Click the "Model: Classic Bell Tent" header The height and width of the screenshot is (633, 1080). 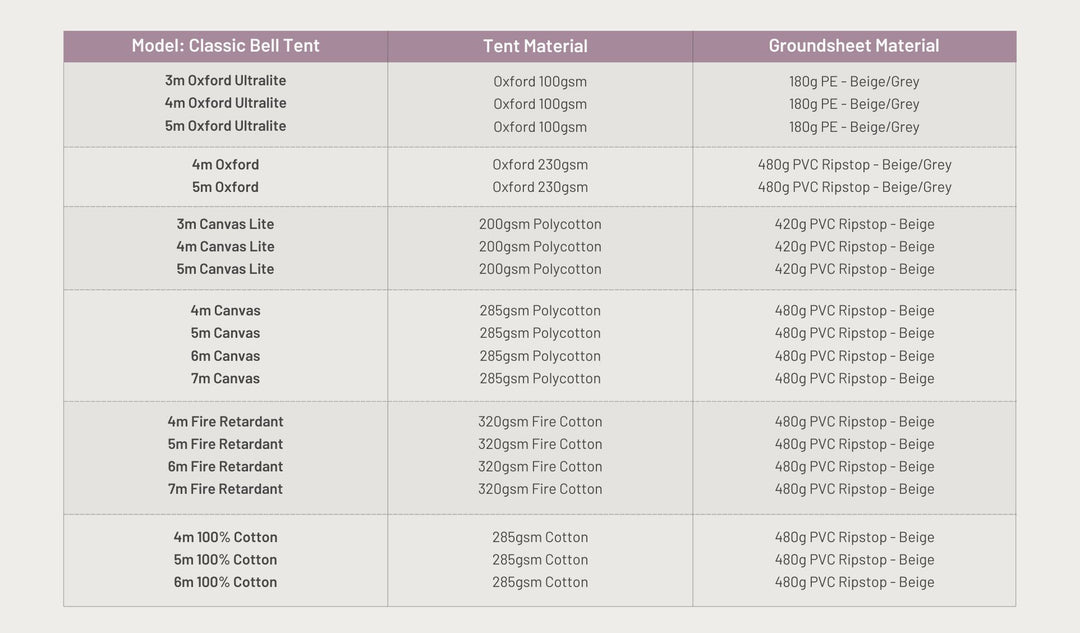[225, 46]
